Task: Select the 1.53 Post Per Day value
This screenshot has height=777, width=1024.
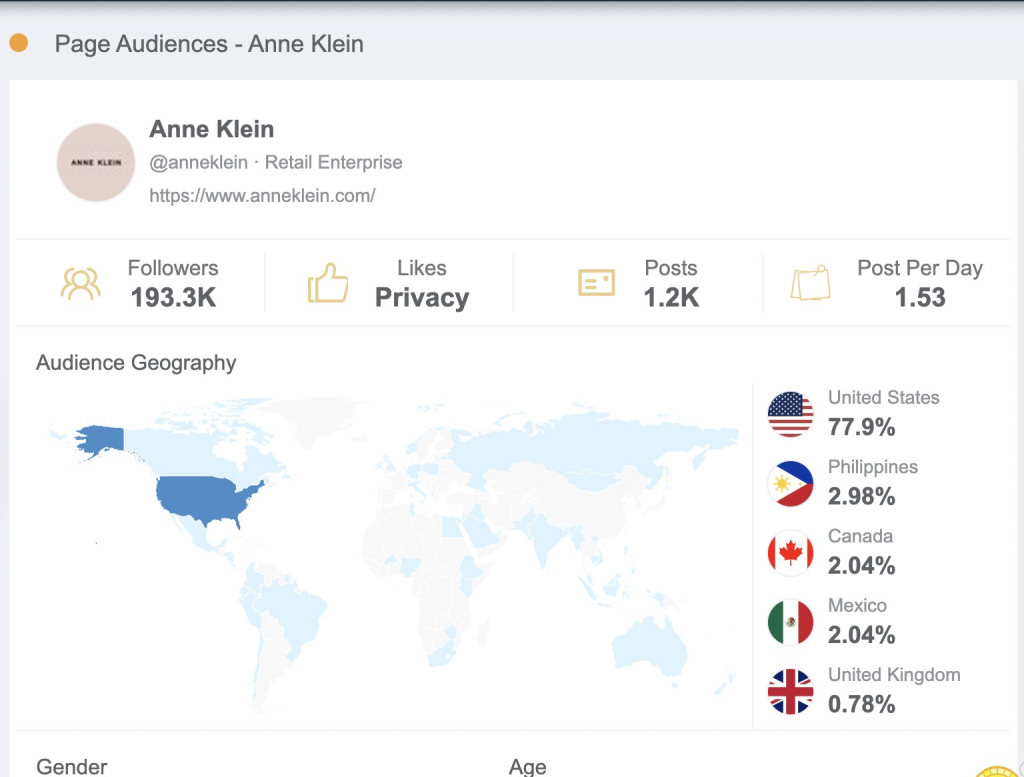Action: (x=920, y=298)
